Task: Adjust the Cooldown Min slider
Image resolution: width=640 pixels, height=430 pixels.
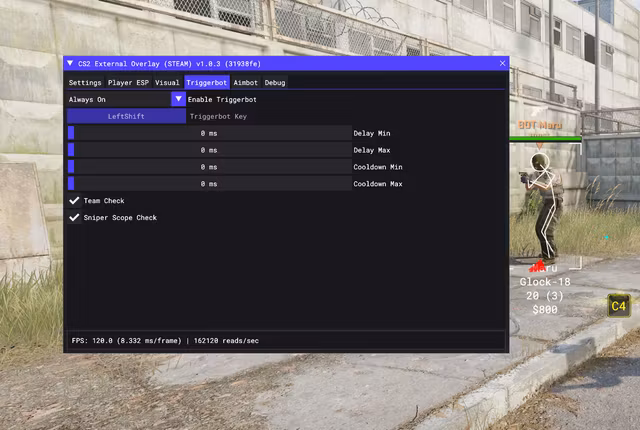Action: tap(209, 167)
